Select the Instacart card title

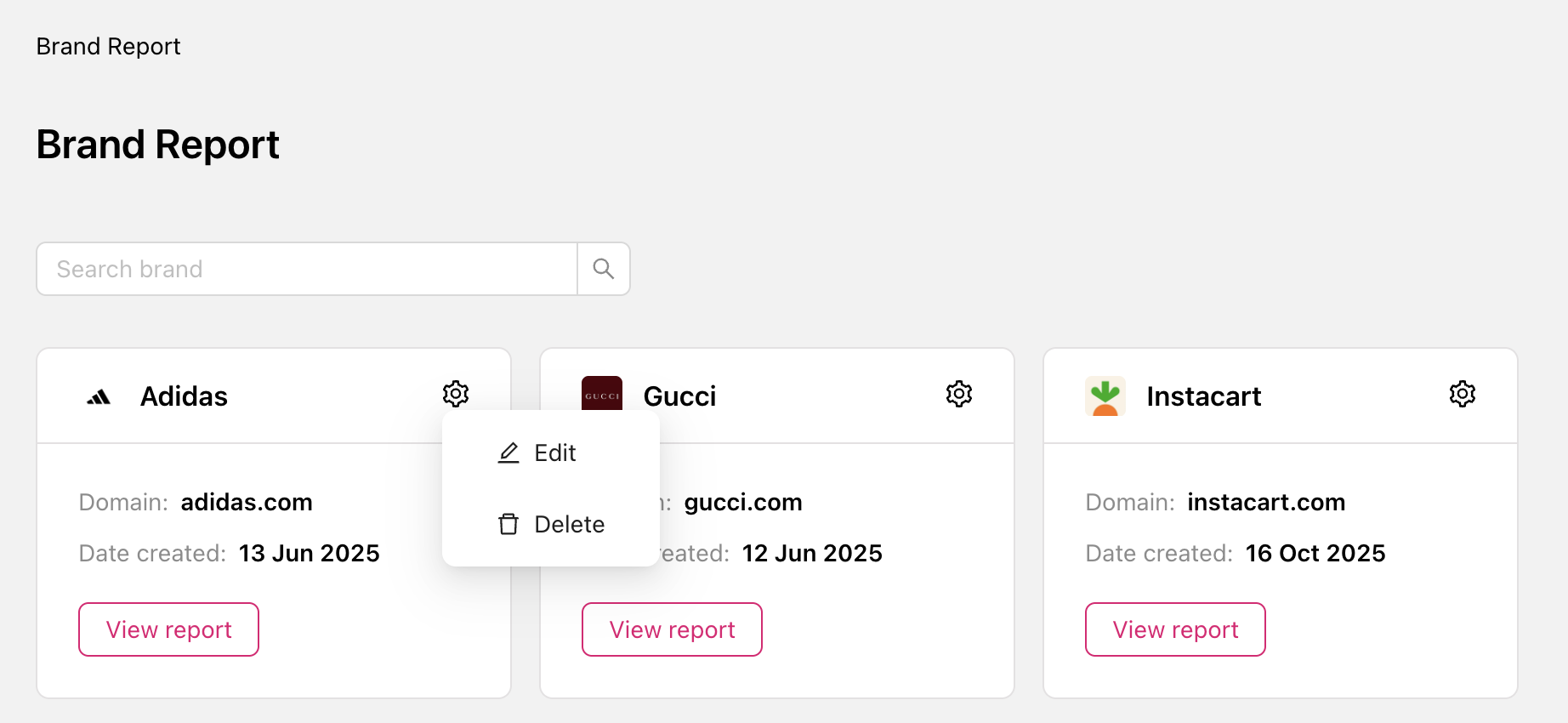click(1203, 396)
